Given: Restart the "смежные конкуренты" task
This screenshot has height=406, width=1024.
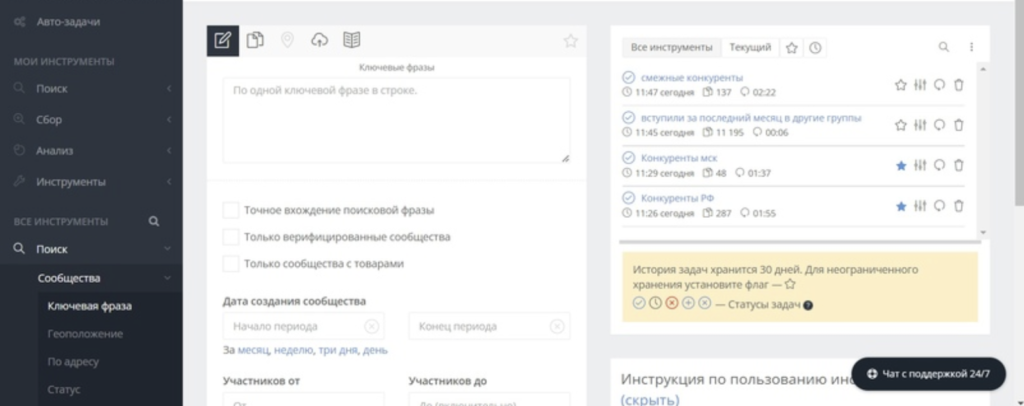Looking at the screenshot, I should coord(939,85).
